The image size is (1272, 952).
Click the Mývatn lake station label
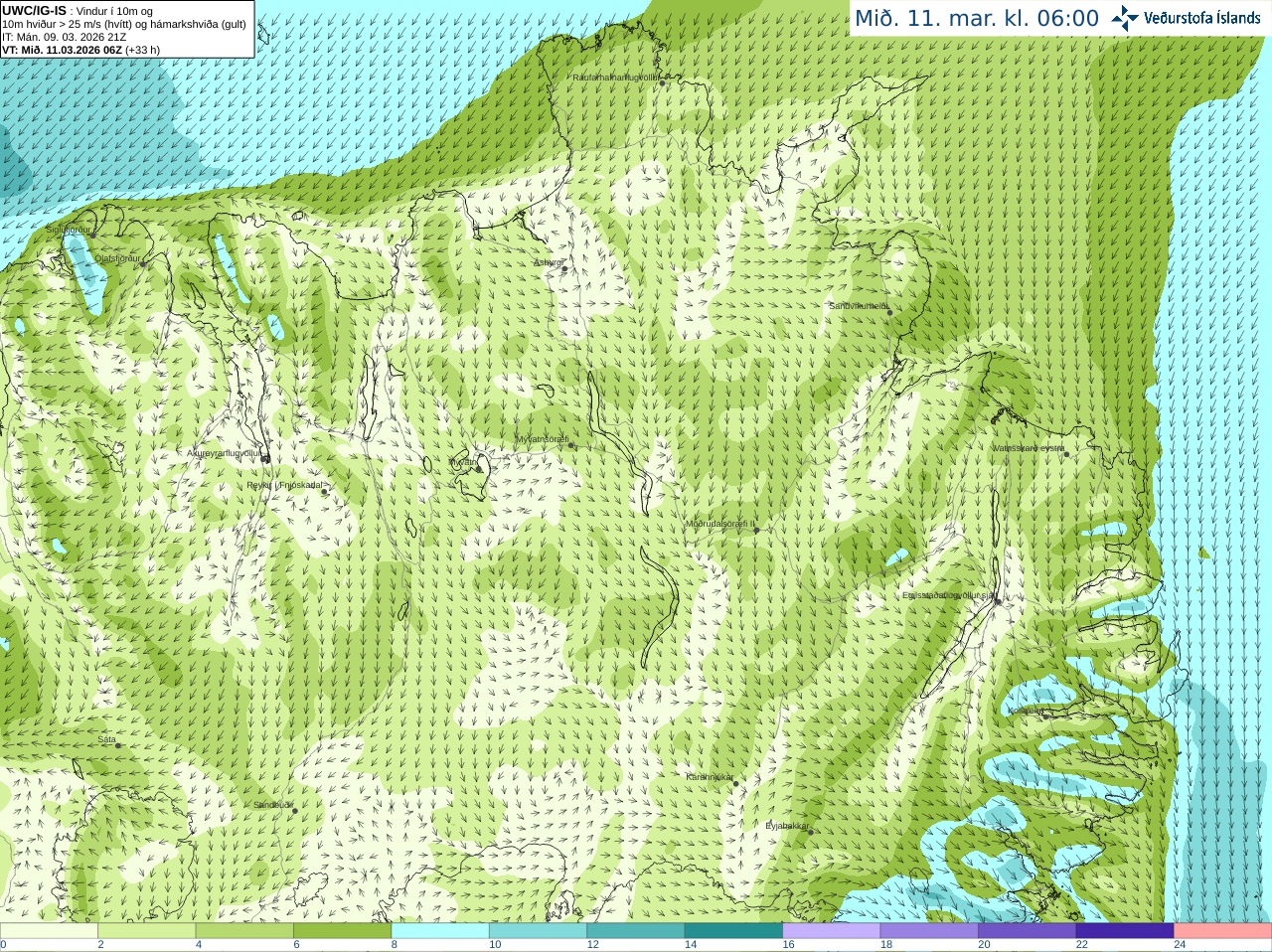(x=462, y=462)
